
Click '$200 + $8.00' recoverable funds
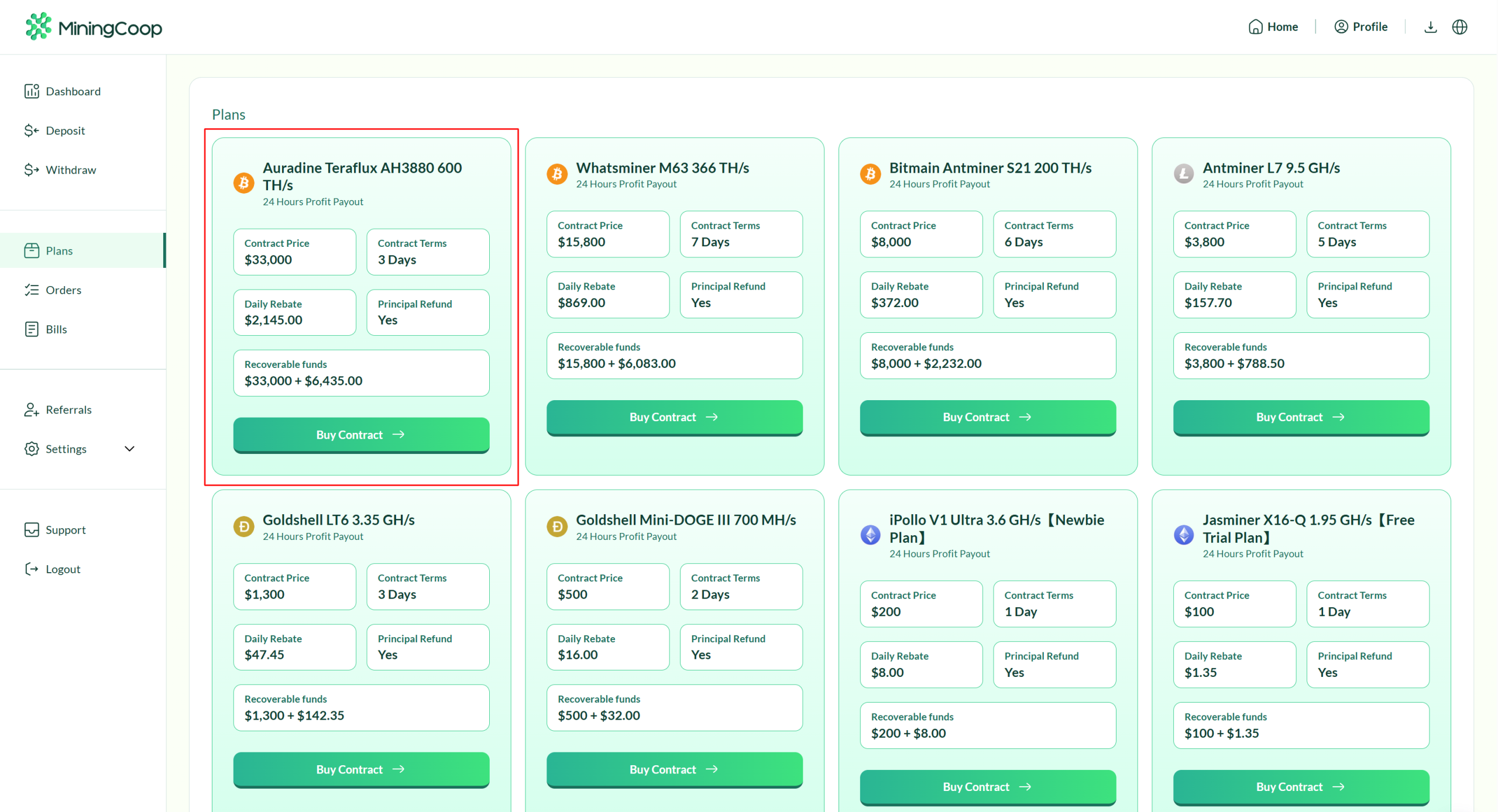908,734
